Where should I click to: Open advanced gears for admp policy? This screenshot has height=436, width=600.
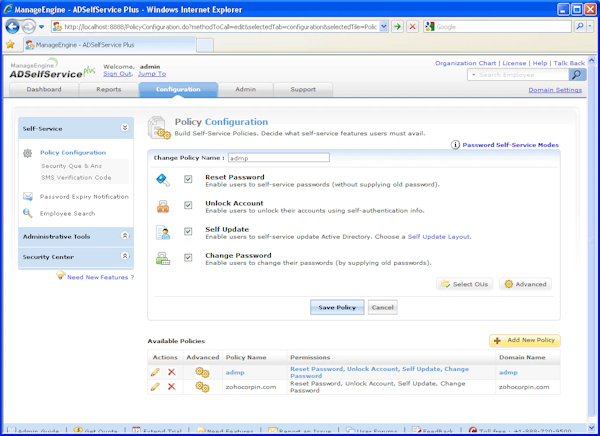click(202, 372)
